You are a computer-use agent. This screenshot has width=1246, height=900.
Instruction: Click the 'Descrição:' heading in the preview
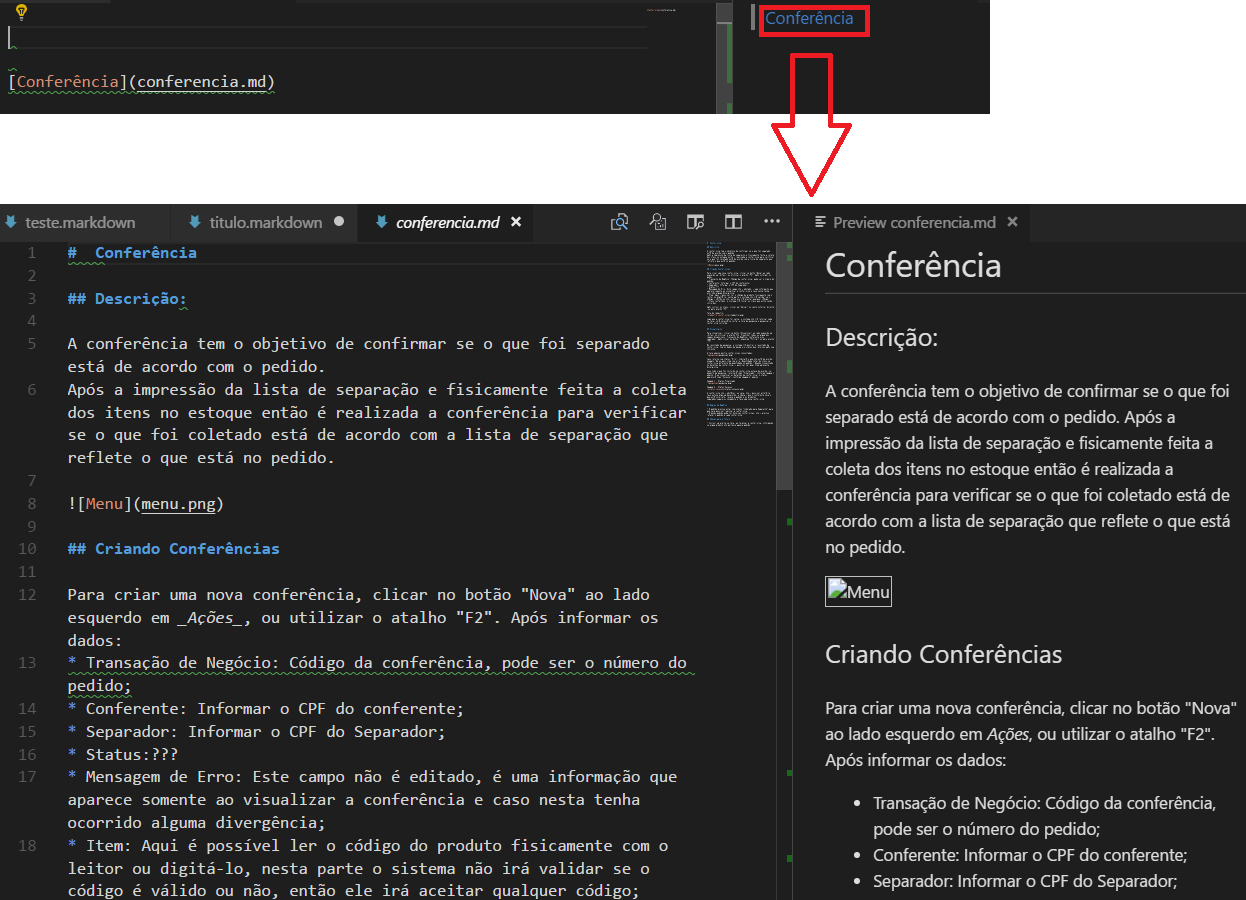[882, 338]
